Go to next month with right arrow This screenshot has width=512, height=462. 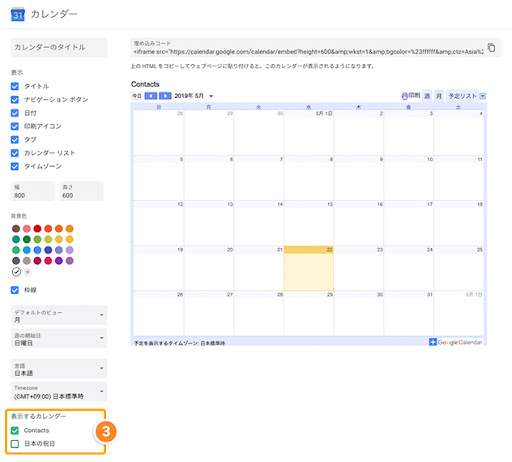(165, 96)
